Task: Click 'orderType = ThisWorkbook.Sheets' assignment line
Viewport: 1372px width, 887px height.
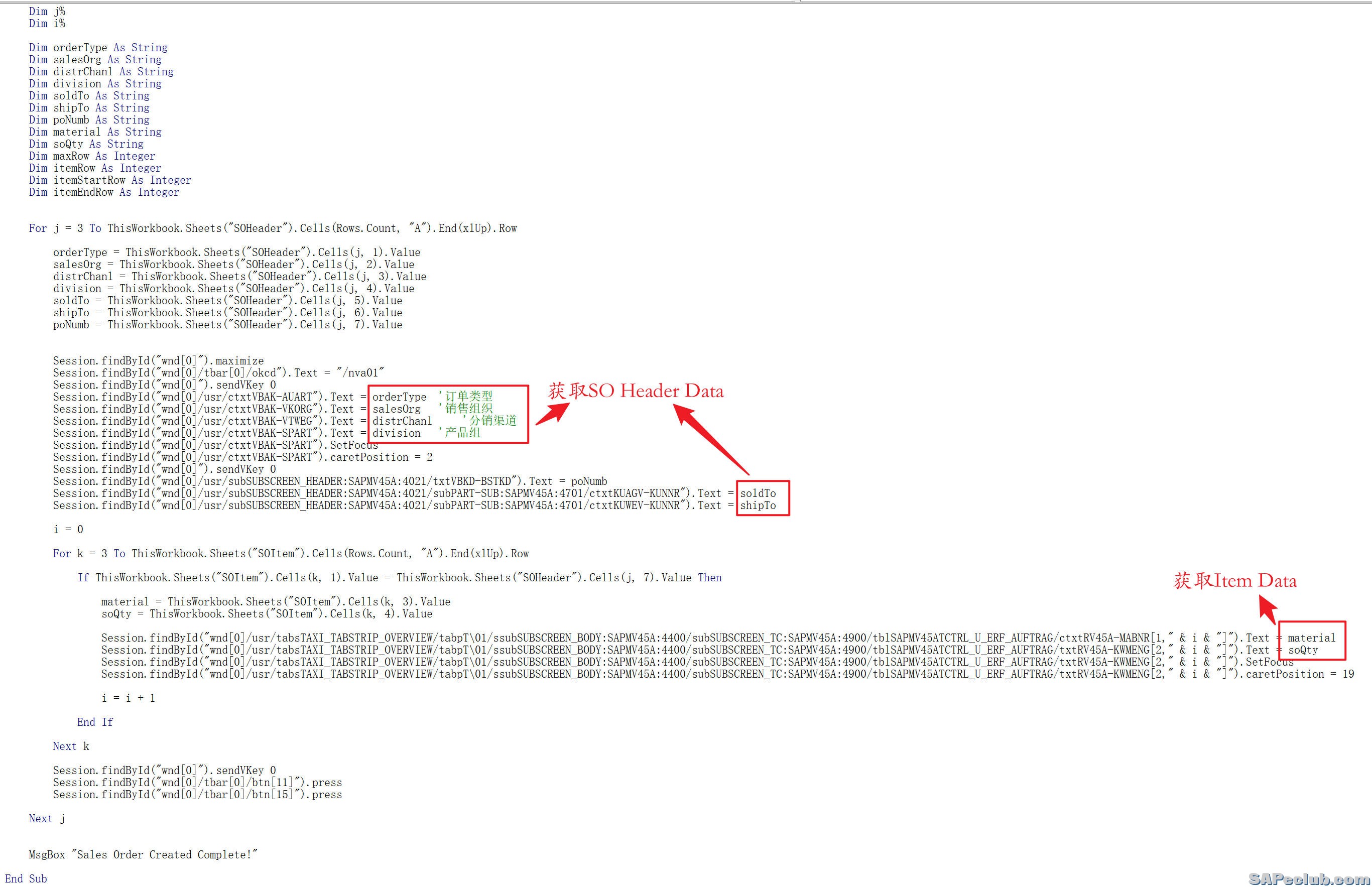Action: click(237, 253)
